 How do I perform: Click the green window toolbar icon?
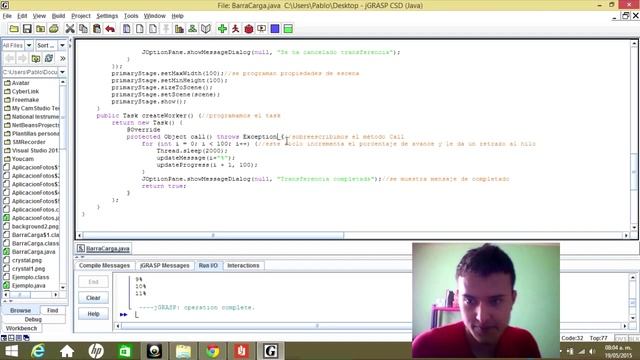pos(288,29)
